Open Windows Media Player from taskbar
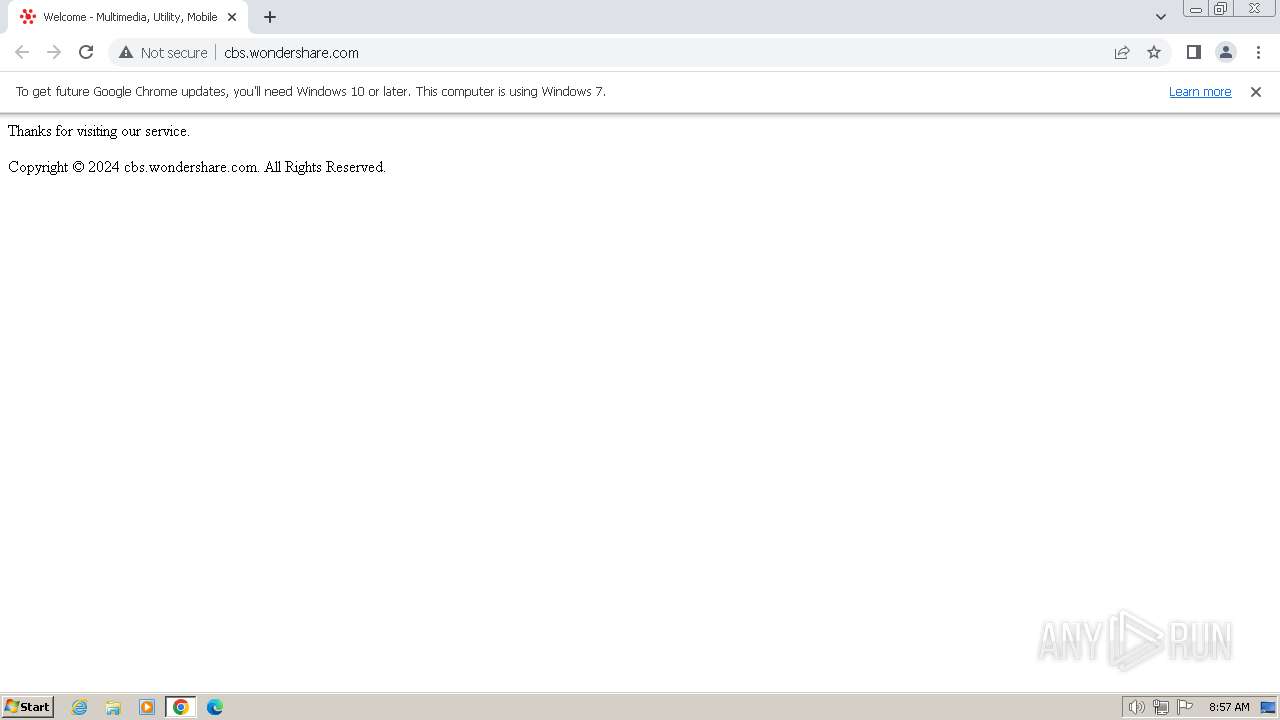 click(147, 707)
